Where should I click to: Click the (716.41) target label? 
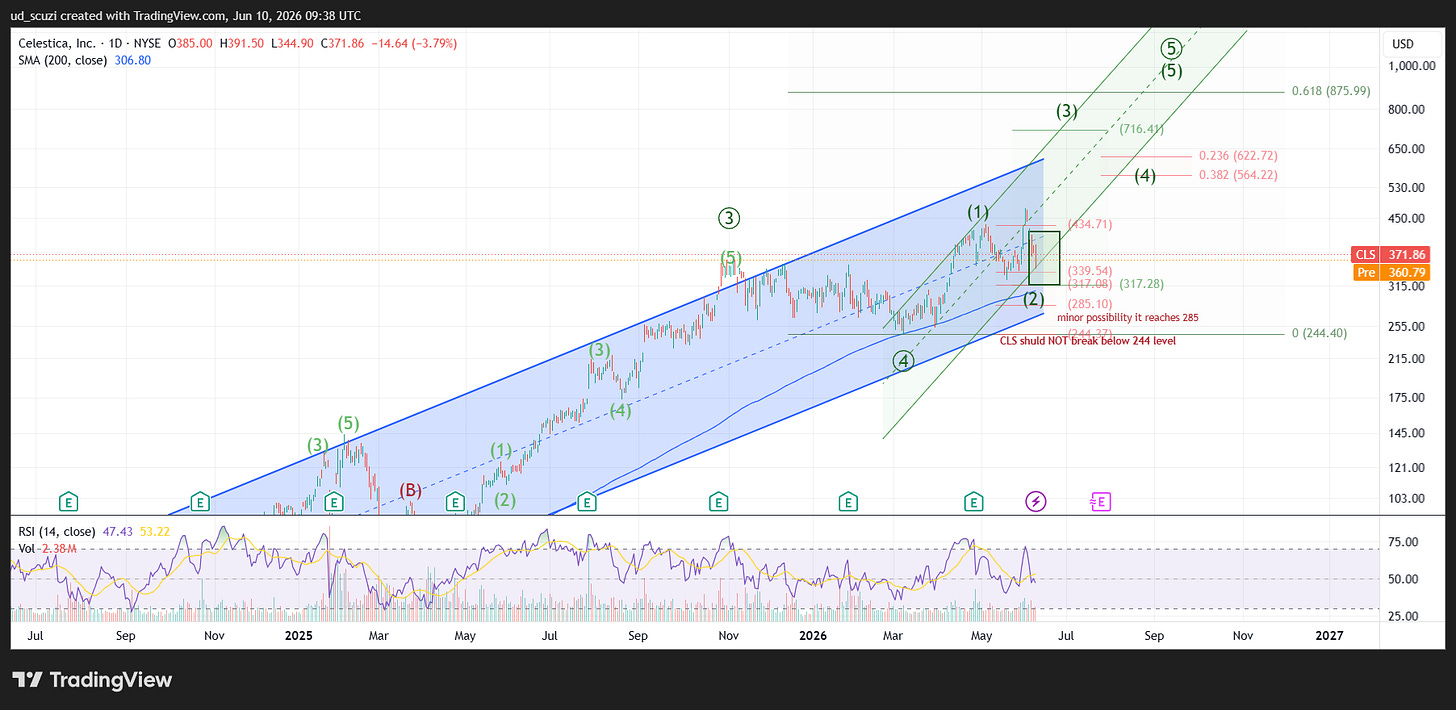tap(1141, 129)
